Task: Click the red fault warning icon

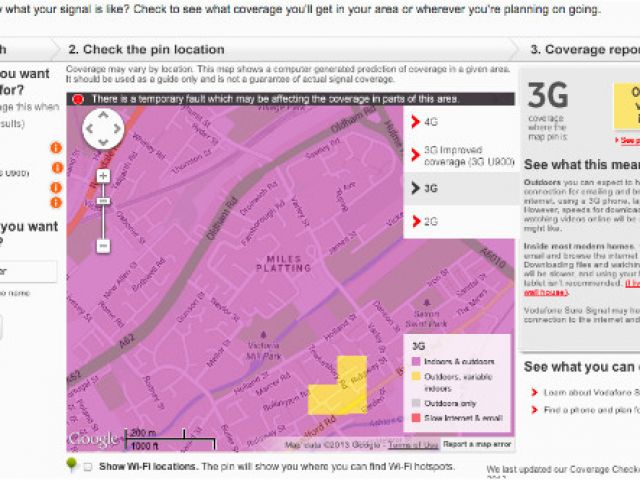Action: (78, 99)
